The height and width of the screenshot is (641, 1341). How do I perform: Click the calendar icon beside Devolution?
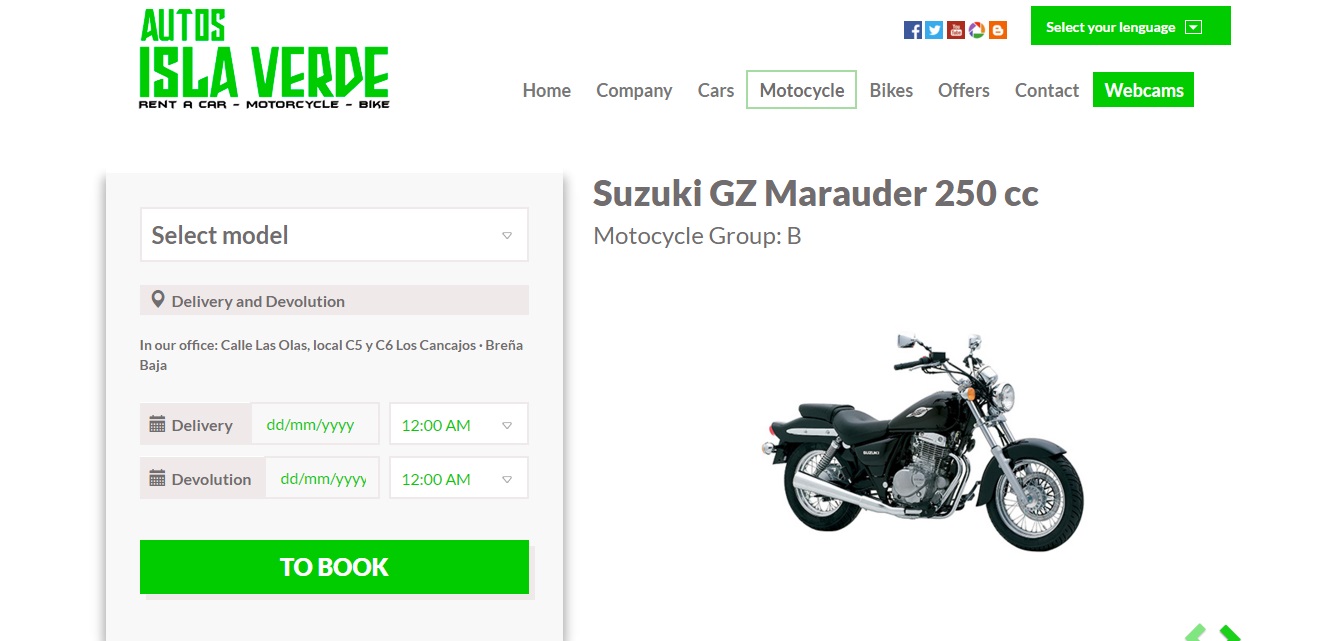(157, 479)
